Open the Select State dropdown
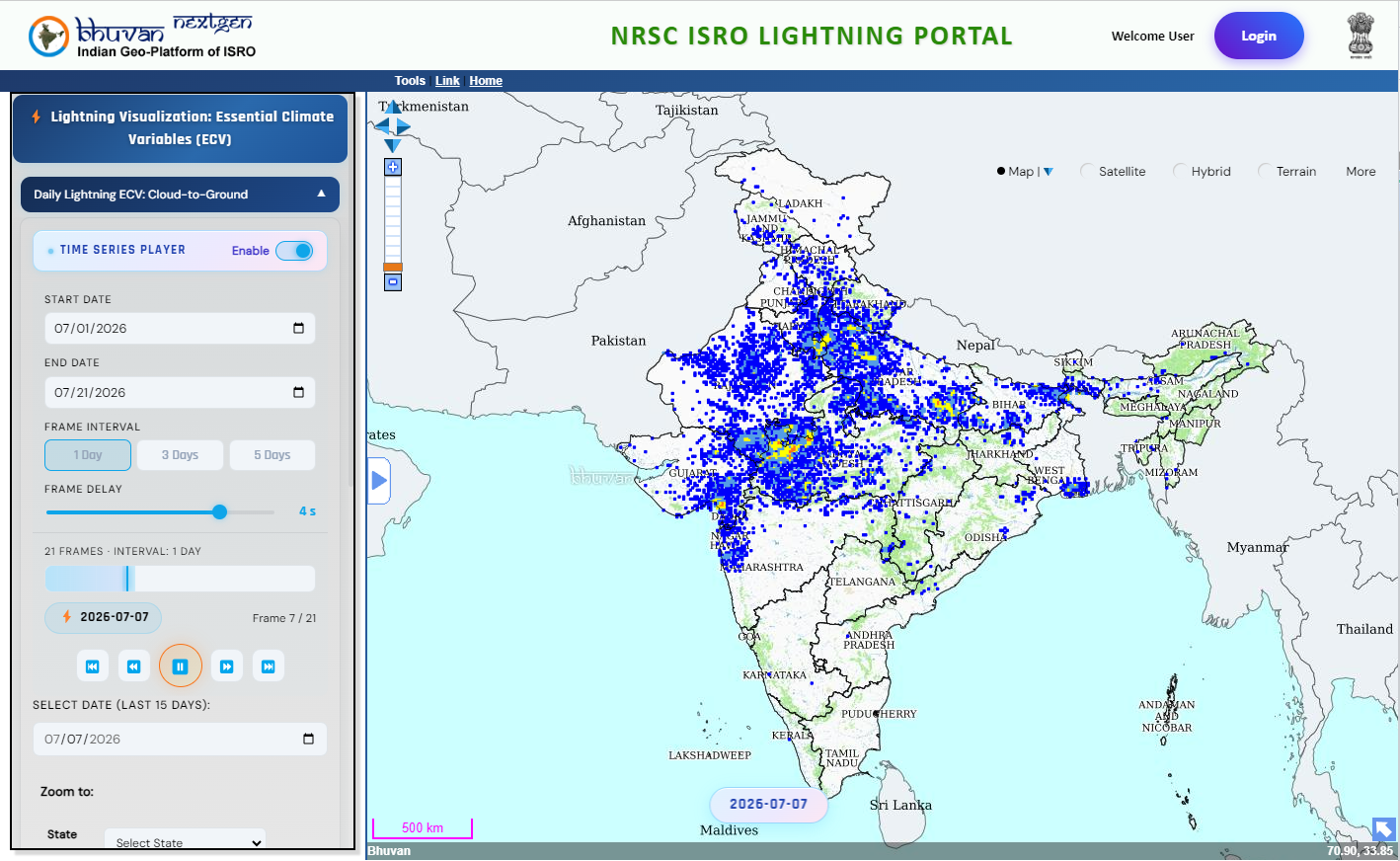The width and height of the screenshot is (1400, 861). [186, 841]
